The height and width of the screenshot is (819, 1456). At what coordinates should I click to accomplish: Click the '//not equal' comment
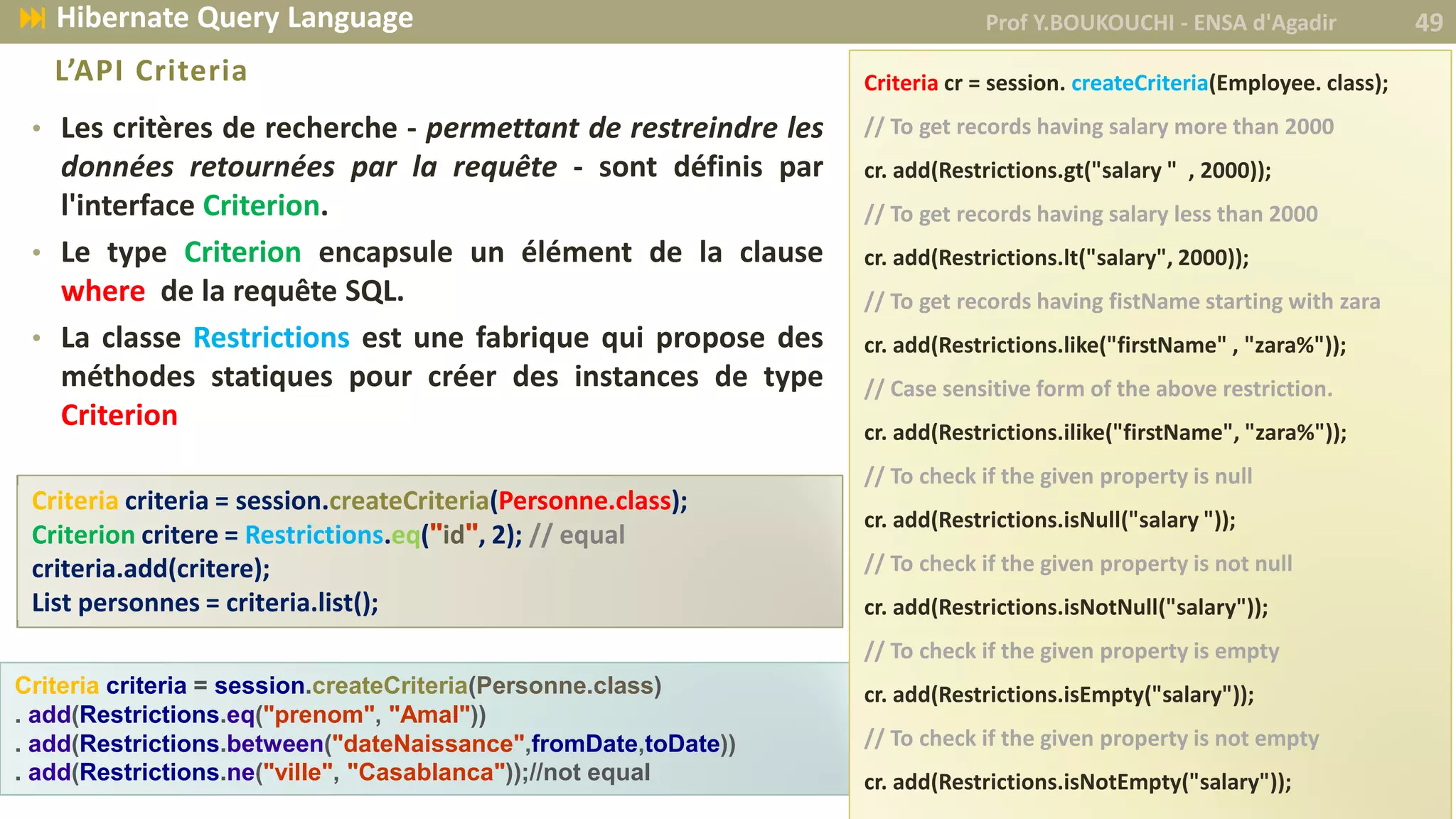click(589, 772)
